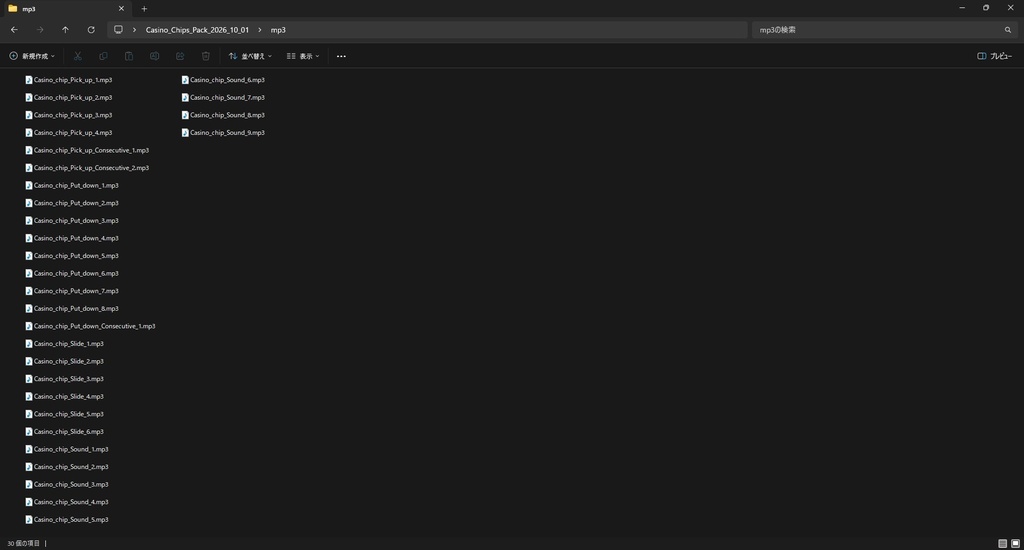Go up one folder level
The height and width of the screenshot is (550, 1024).
65,30
